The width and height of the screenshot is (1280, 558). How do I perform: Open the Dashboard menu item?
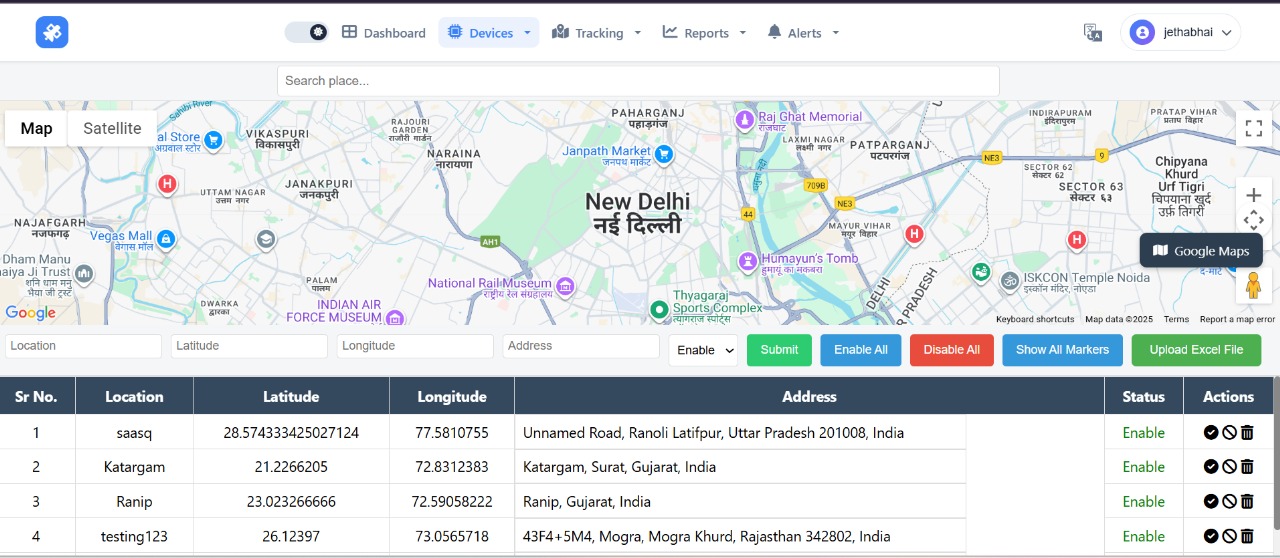point(384,33)
